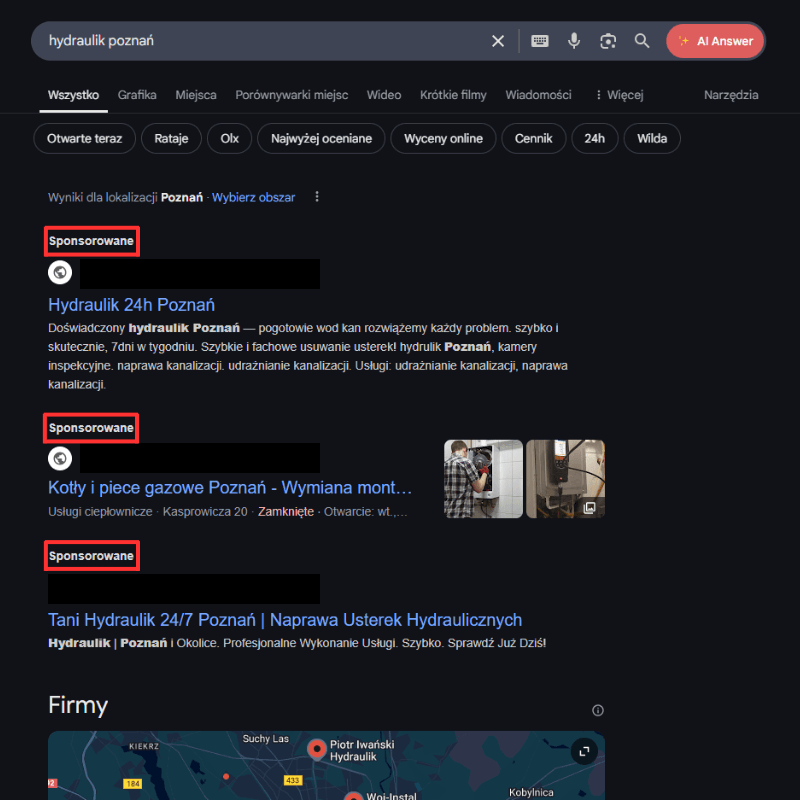Clear the search box text
Screen dimensions: 800x800
point(498,41)
